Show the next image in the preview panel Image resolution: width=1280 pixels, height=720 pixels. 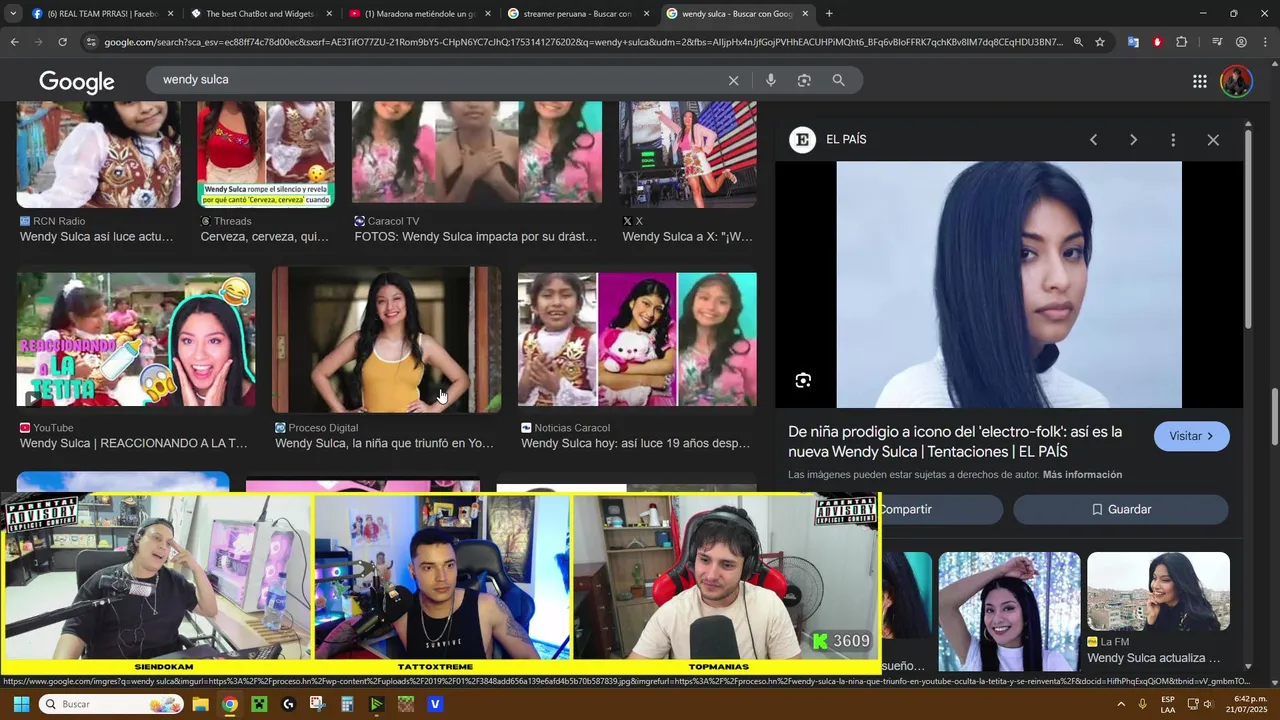tap(1133, 140)
